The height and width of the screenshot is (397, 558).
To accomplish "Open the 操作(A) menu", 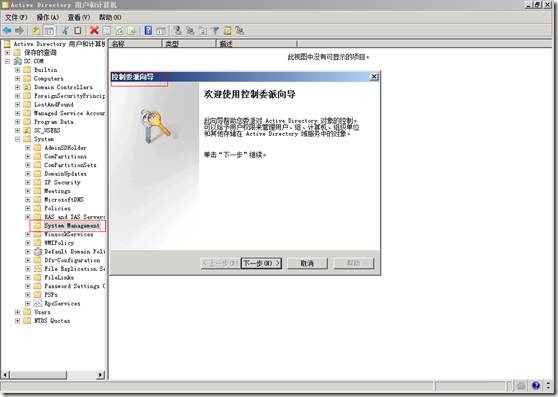I will [x=48, y=17].
